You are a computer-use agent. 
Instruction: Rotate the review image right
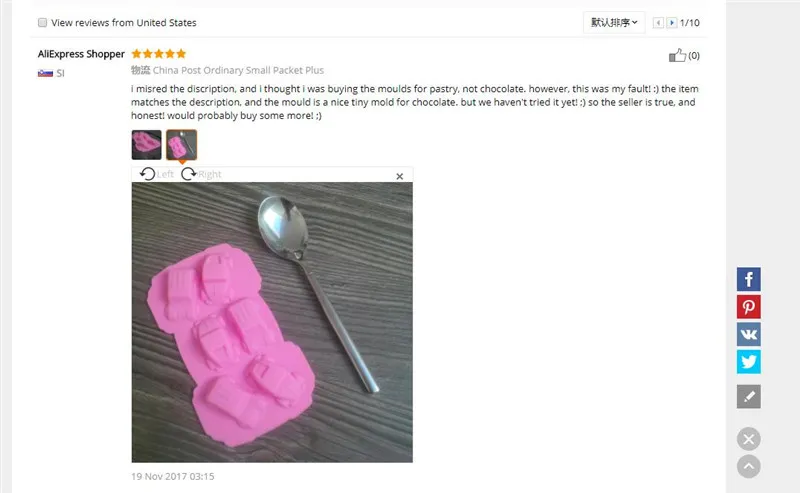(201, 174)
